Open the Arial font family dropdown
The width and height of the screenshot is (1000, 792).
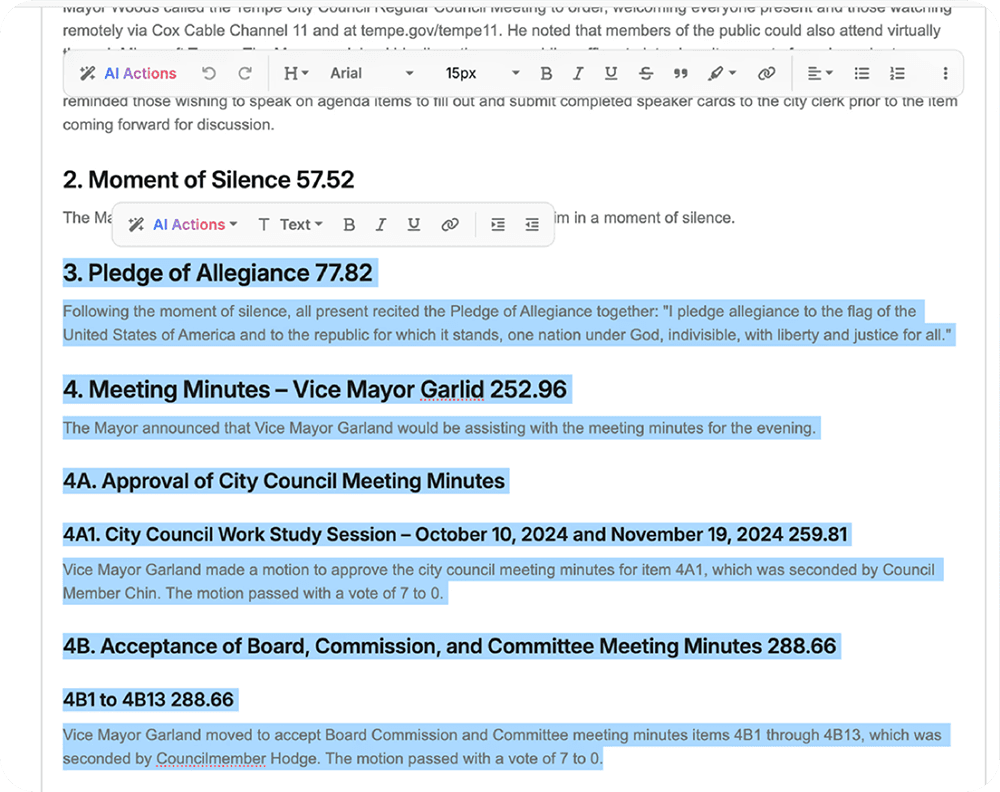click(372, 73)
